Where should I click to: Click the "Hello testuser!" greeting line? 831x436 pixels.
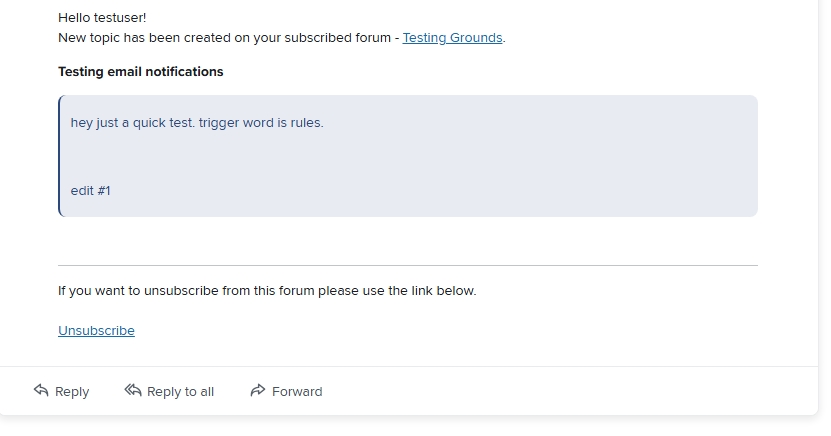point(102,18)
